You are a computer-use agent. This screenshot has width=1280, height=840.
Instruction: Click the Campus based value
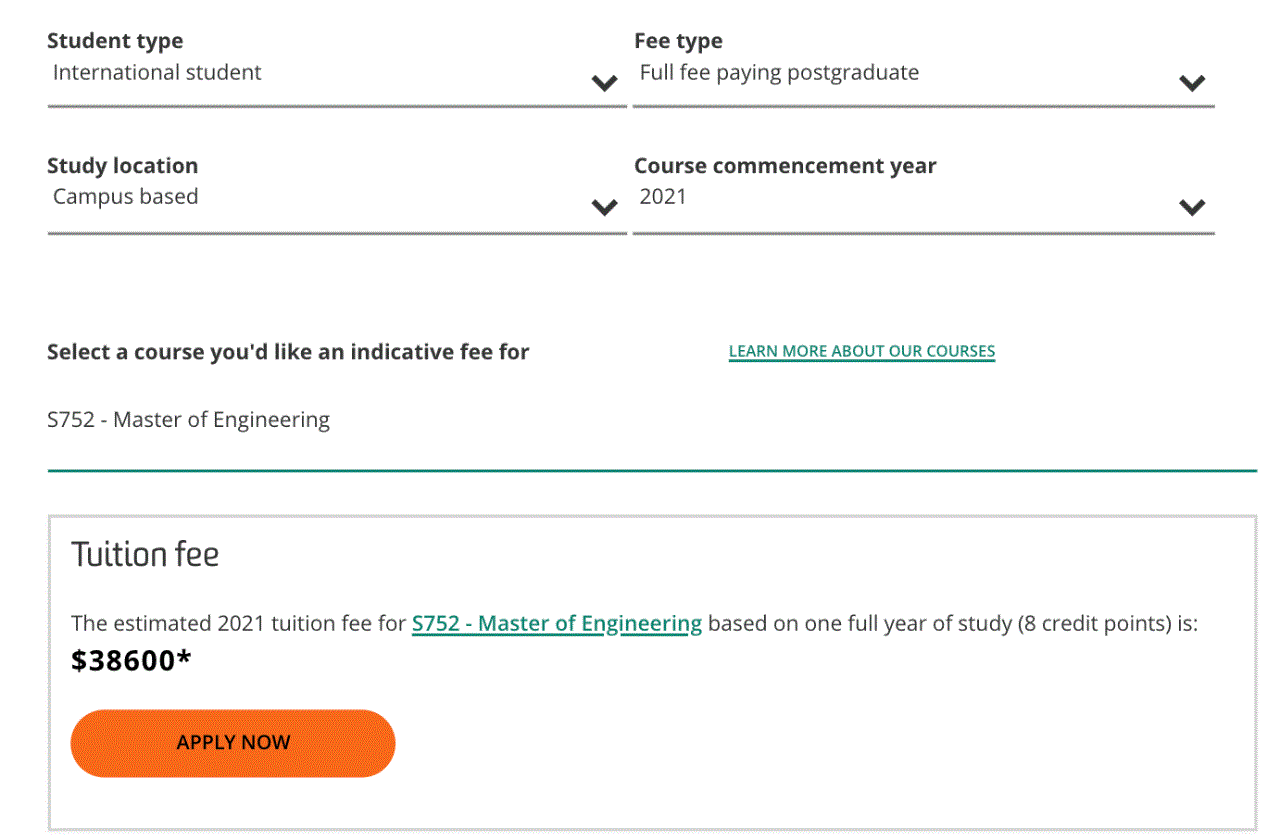[x=125, y=197]
